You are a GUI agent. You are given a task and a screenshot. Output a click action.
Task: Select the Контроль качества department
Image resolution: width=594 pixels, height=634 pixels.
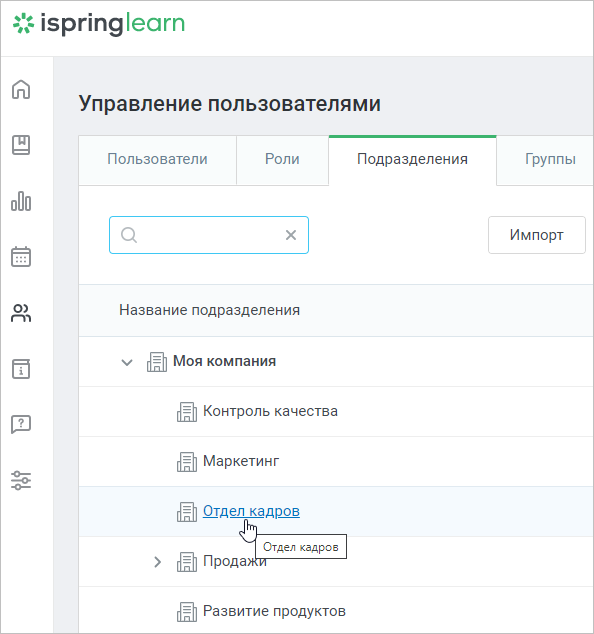tap(270, 411)
